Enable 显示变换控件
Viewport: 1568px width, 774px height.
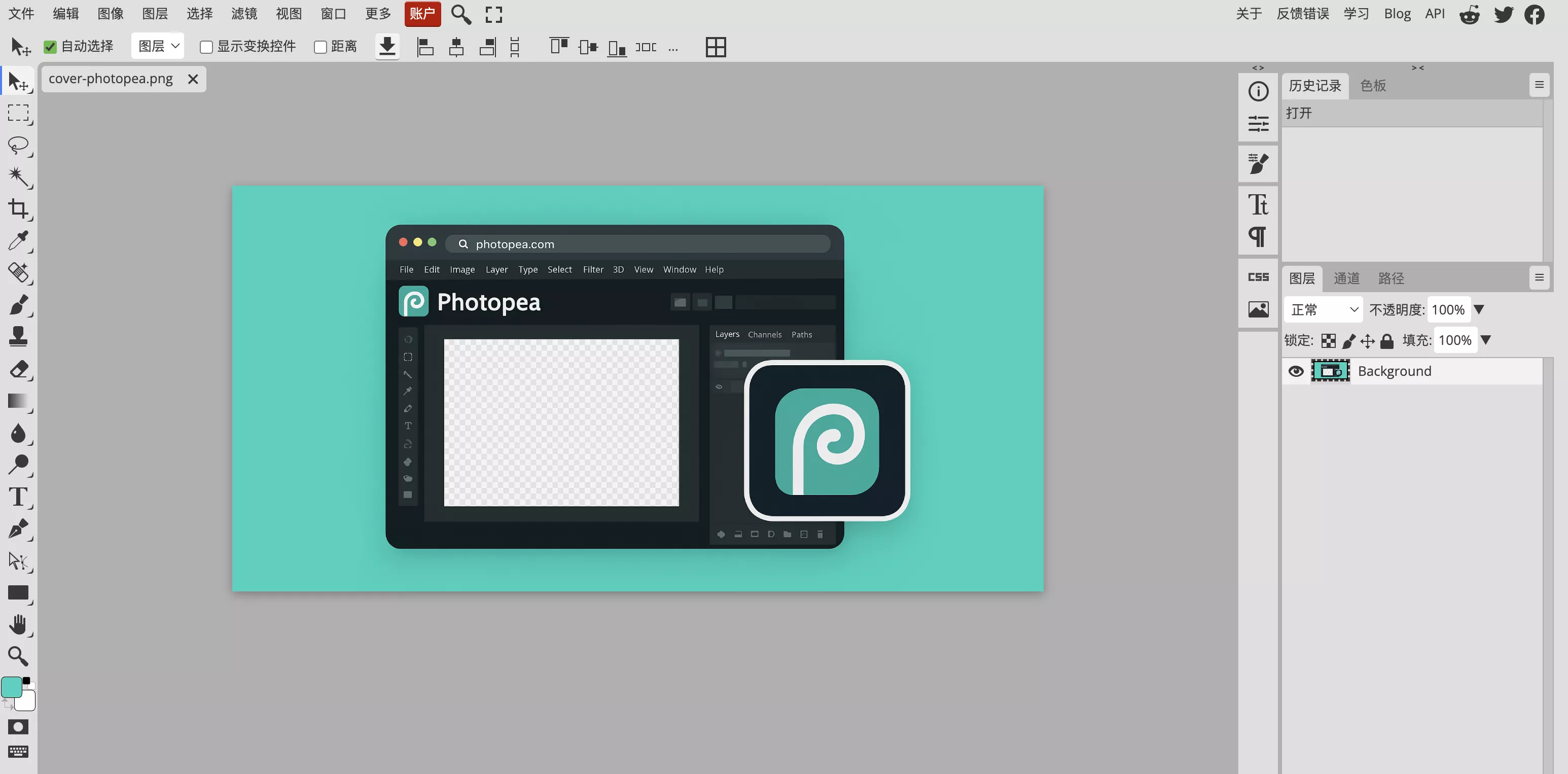pos(207,46)
